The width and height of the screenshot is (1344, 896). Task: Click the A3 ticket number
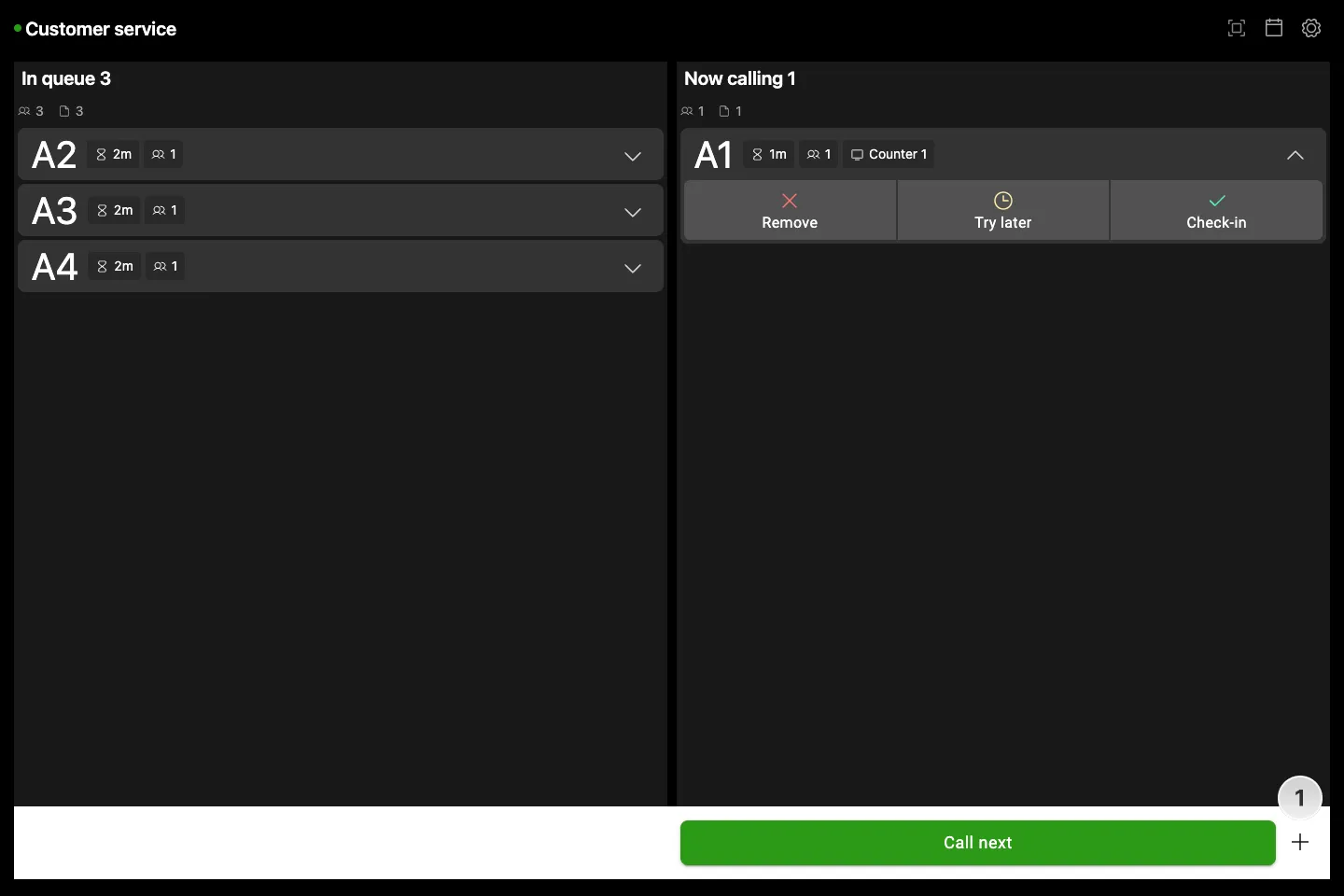[x=54, y=211]
